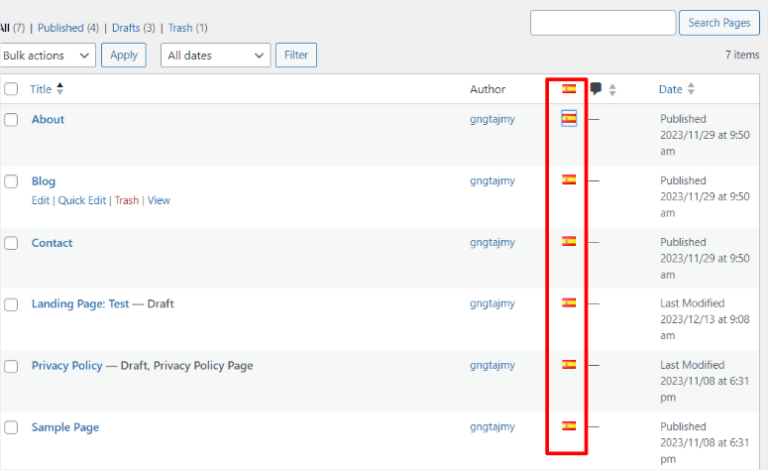Show the Published pages filter
Viewport: 768px width, 470px height.
pos(60,28)
